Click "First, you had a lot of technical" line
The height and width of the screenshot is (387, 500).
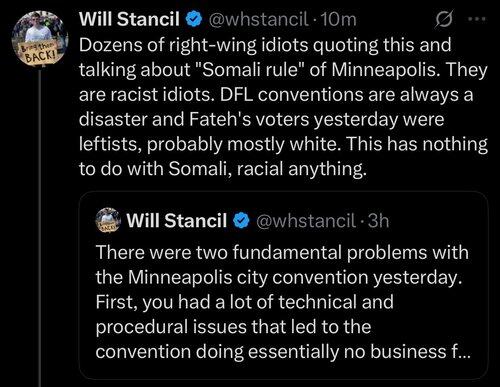[245, 302]
